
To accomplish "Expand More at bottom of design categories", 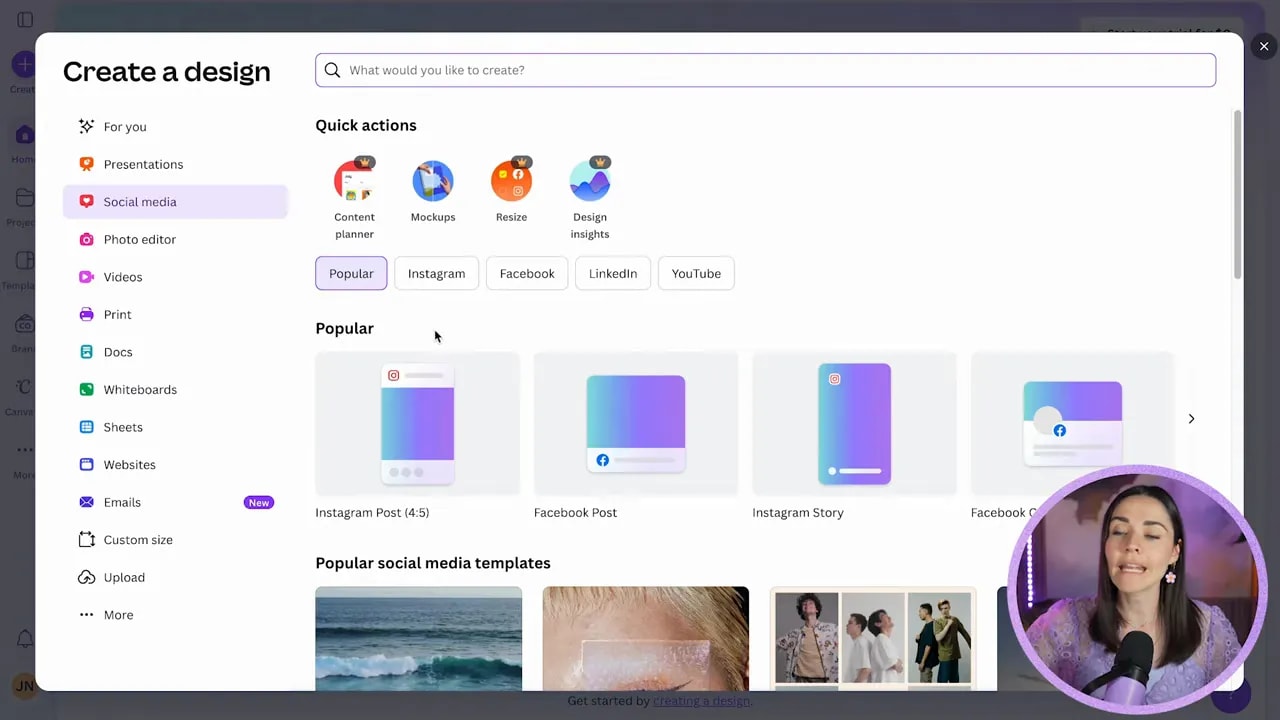I will pos(118,614).
